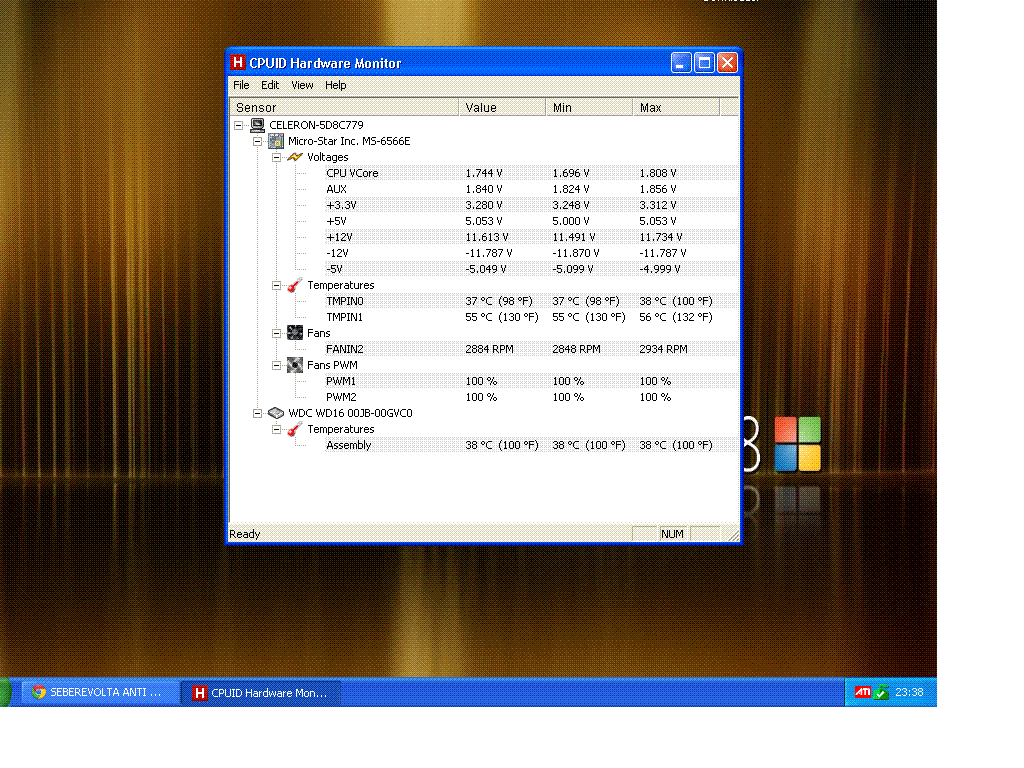Click the Ready status bar text
The image size is (1024, 768).
pos(245,534)
